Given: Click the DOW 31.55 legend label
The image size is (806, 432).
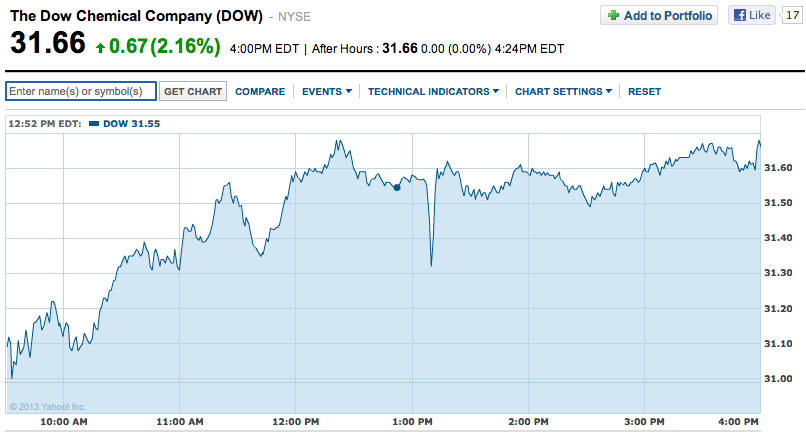Looking at the screenshot, I should 132,123.
